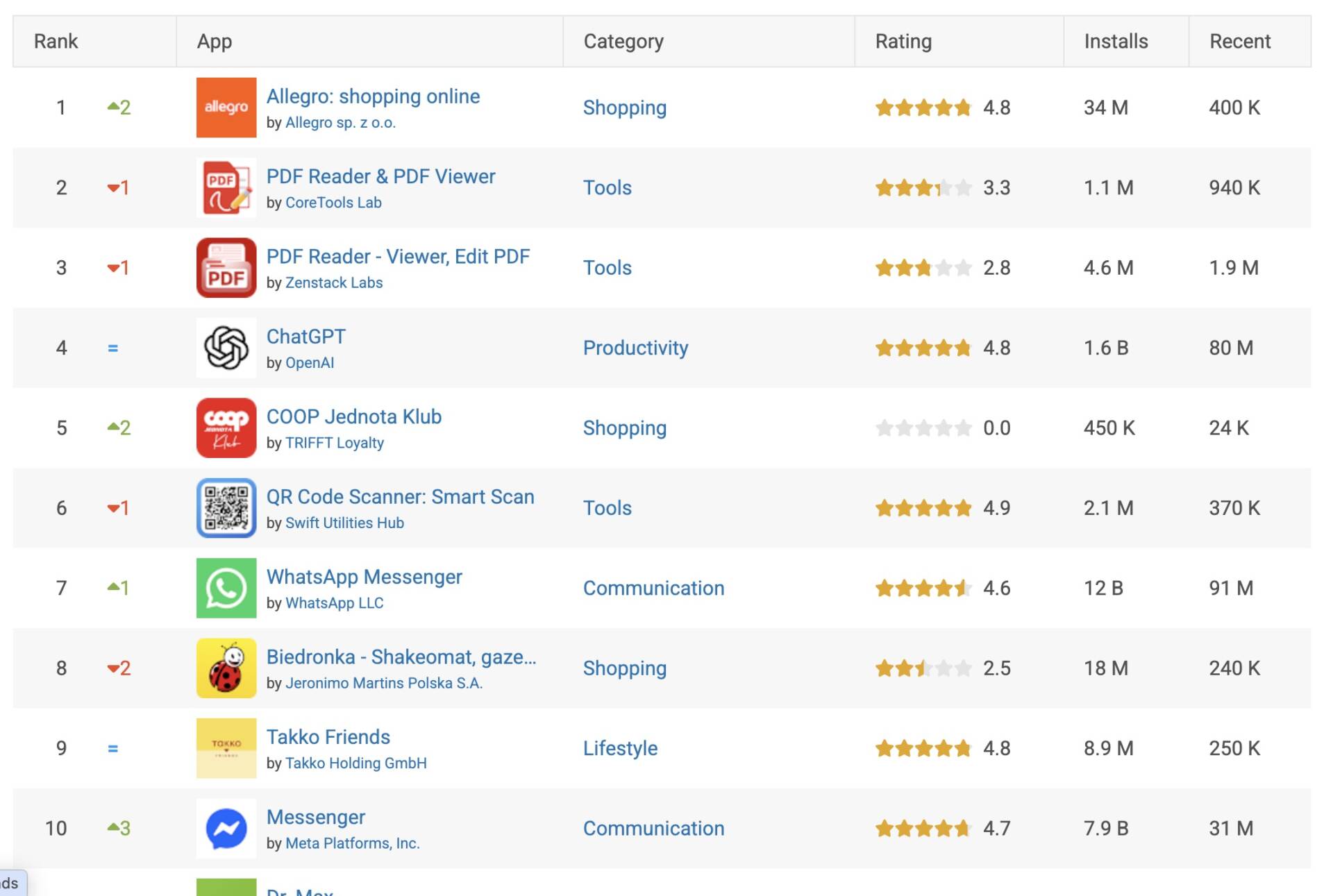1333x896 pixels.
Task: Open QR Code Scanner: Smart Scan link
Action: tap(401, 497)
